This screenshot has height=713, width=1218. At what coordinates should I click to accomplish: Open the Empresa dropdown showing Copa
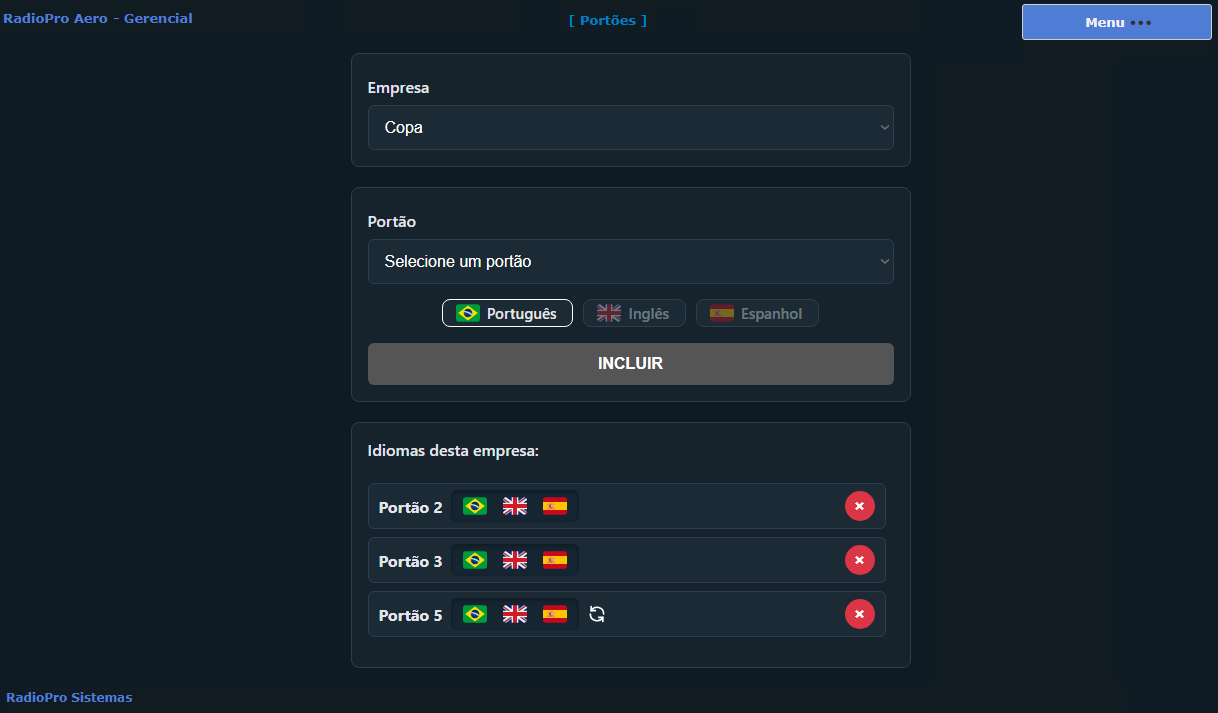630,128
